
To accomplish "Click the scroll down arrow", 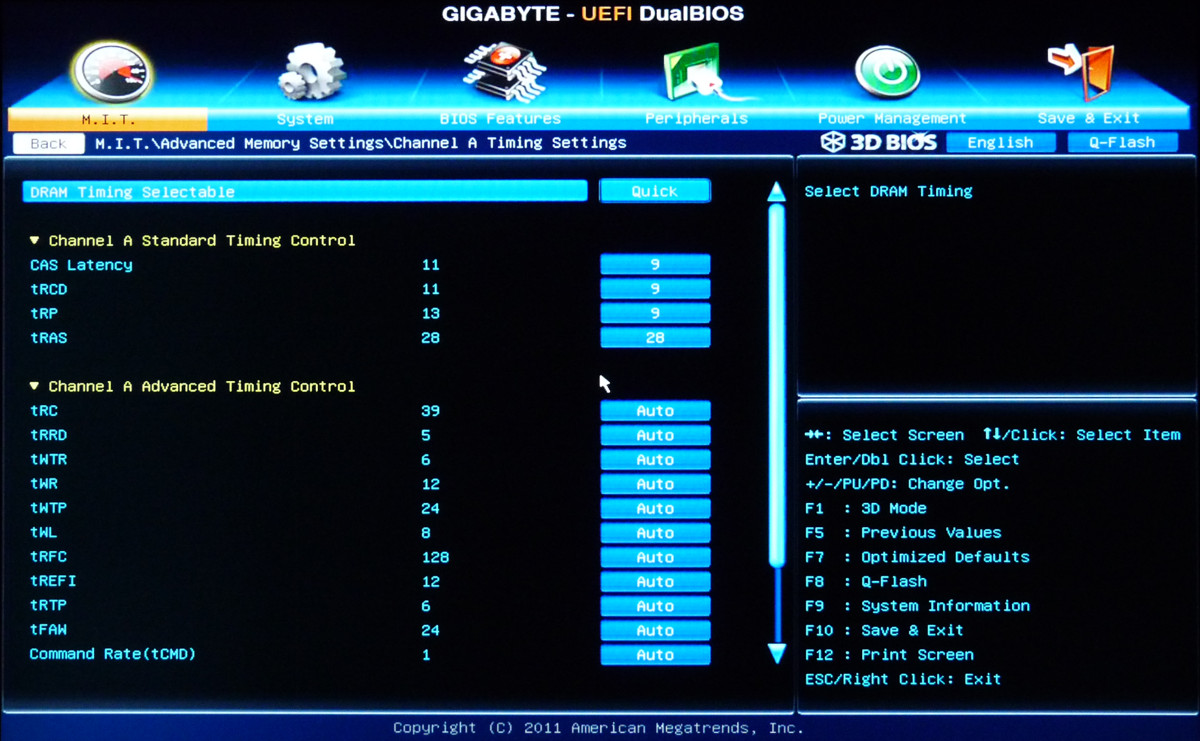I will (x=776, y=654).
